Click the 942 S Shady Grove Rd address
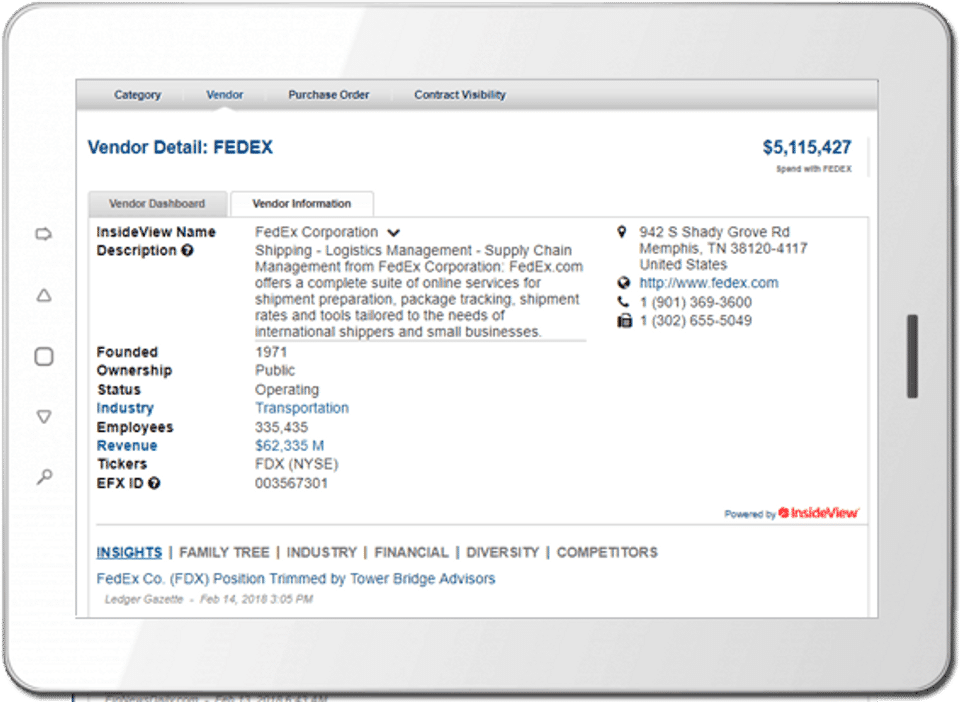 (723, 248)
